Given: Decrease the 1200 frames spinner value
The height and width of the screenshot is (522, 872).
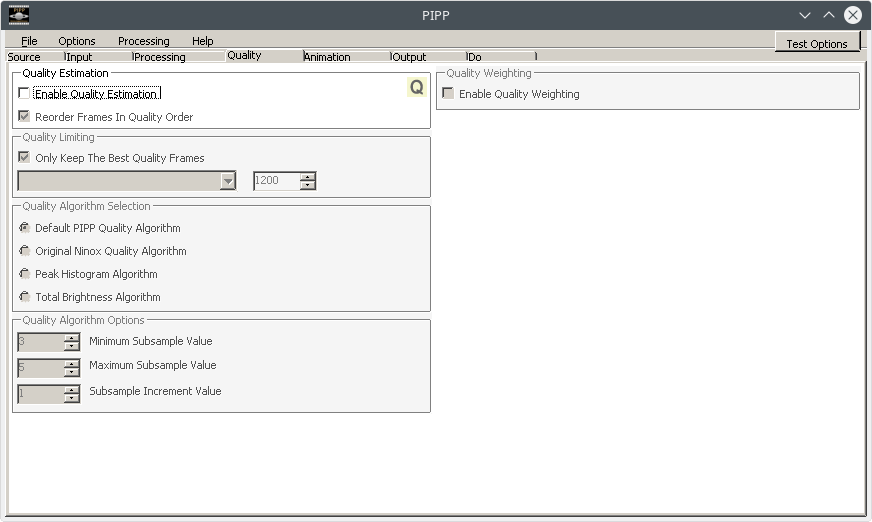Looking at the screenshot, I should 308,185.
